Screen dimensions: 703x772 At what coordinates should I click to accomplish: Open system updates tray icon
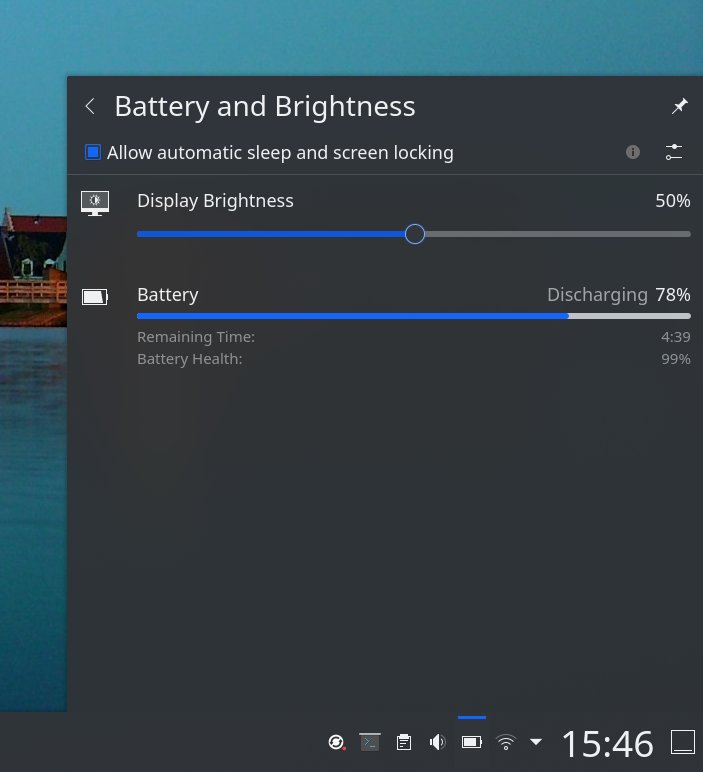point(337,742)
